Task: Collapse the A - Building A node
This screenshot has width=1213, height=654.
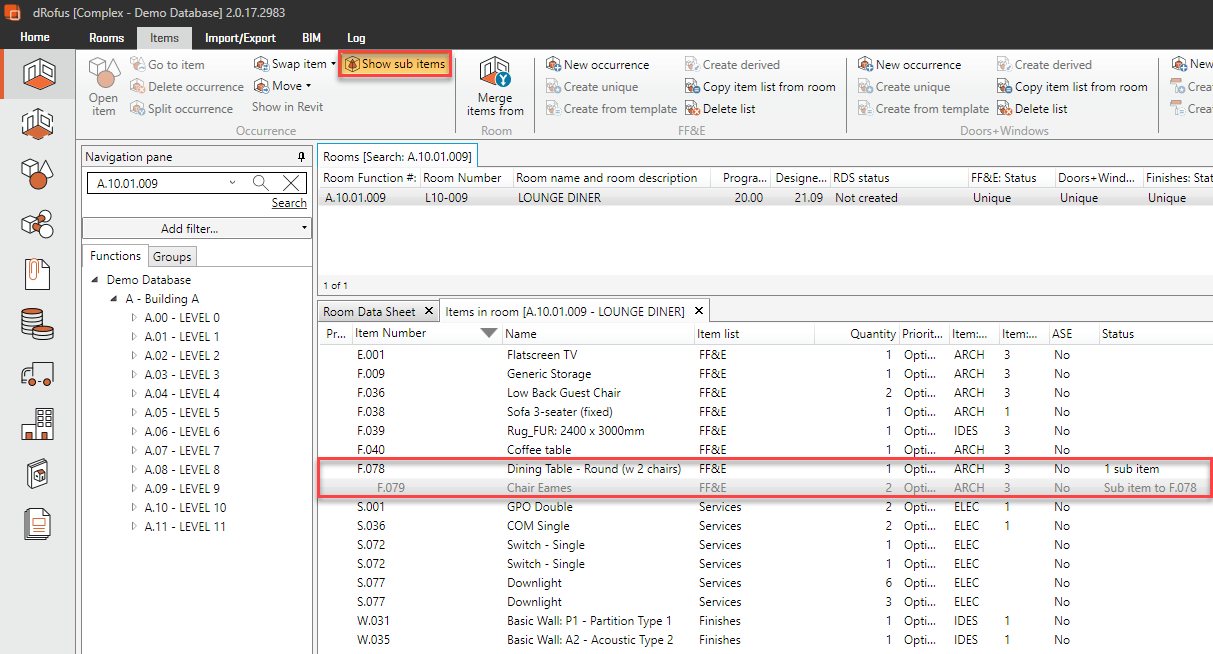Action: 114,299
